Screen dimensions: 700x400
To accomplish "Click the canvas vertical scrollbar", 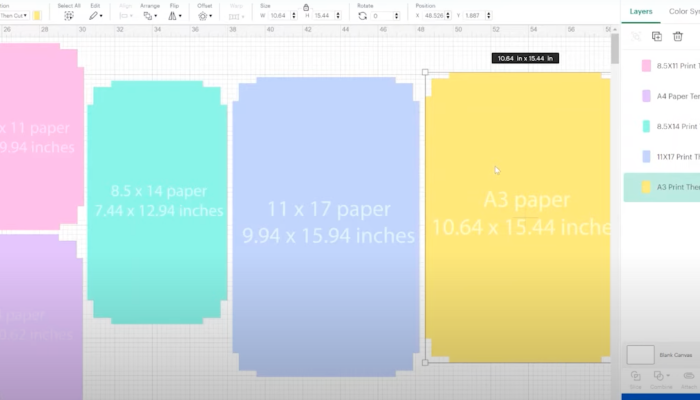I will (615, 48).
